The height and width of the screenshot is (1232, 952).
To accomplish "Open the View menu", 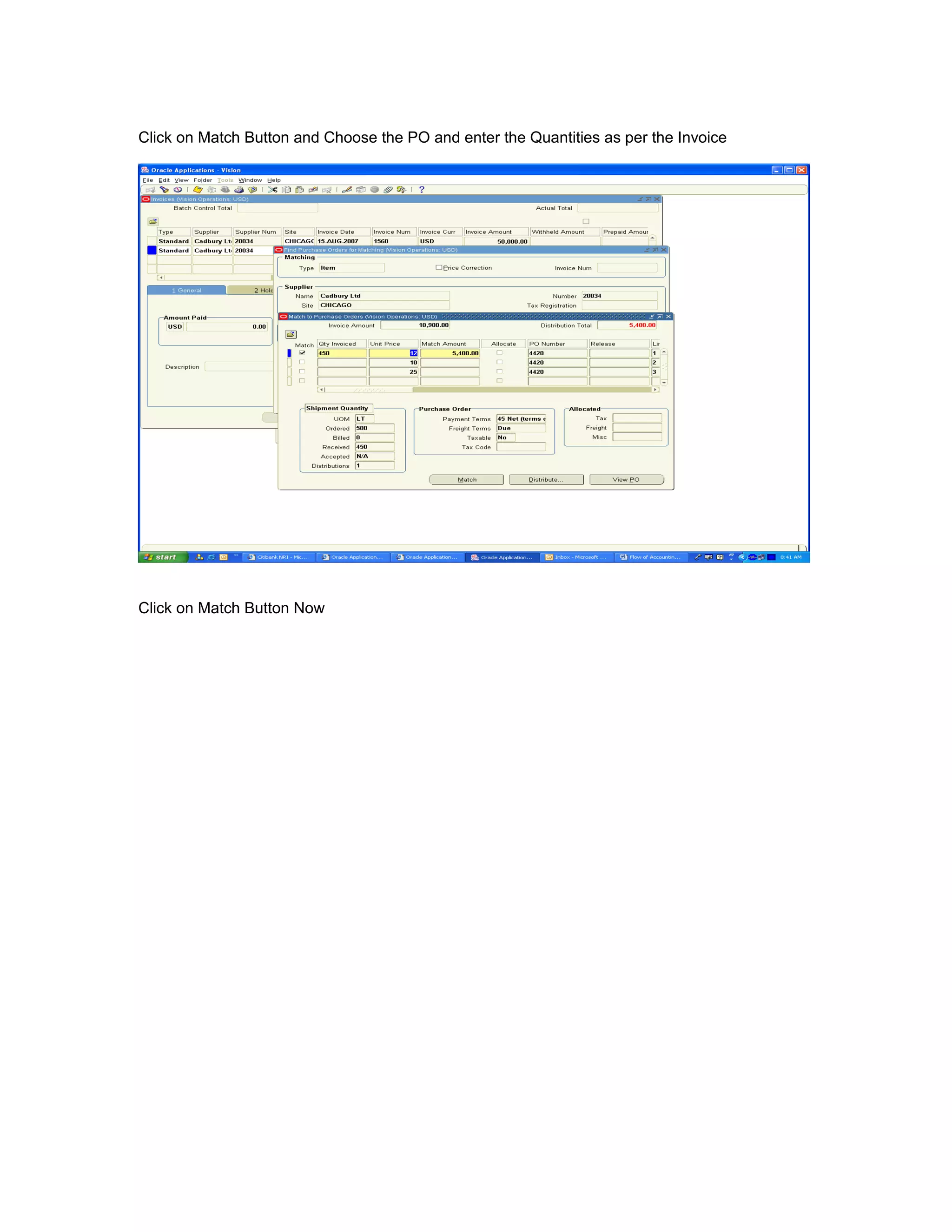I will click(x=181, y=180).
